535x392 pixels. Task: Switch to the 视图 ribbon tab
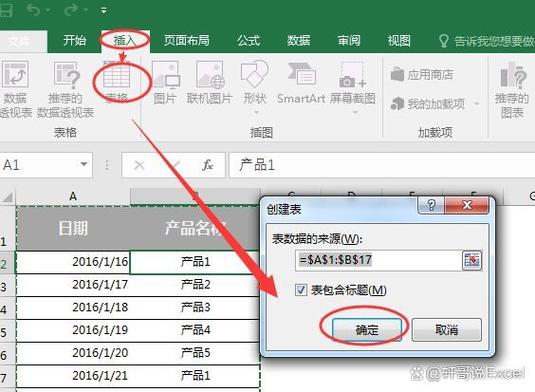[399, 41]
